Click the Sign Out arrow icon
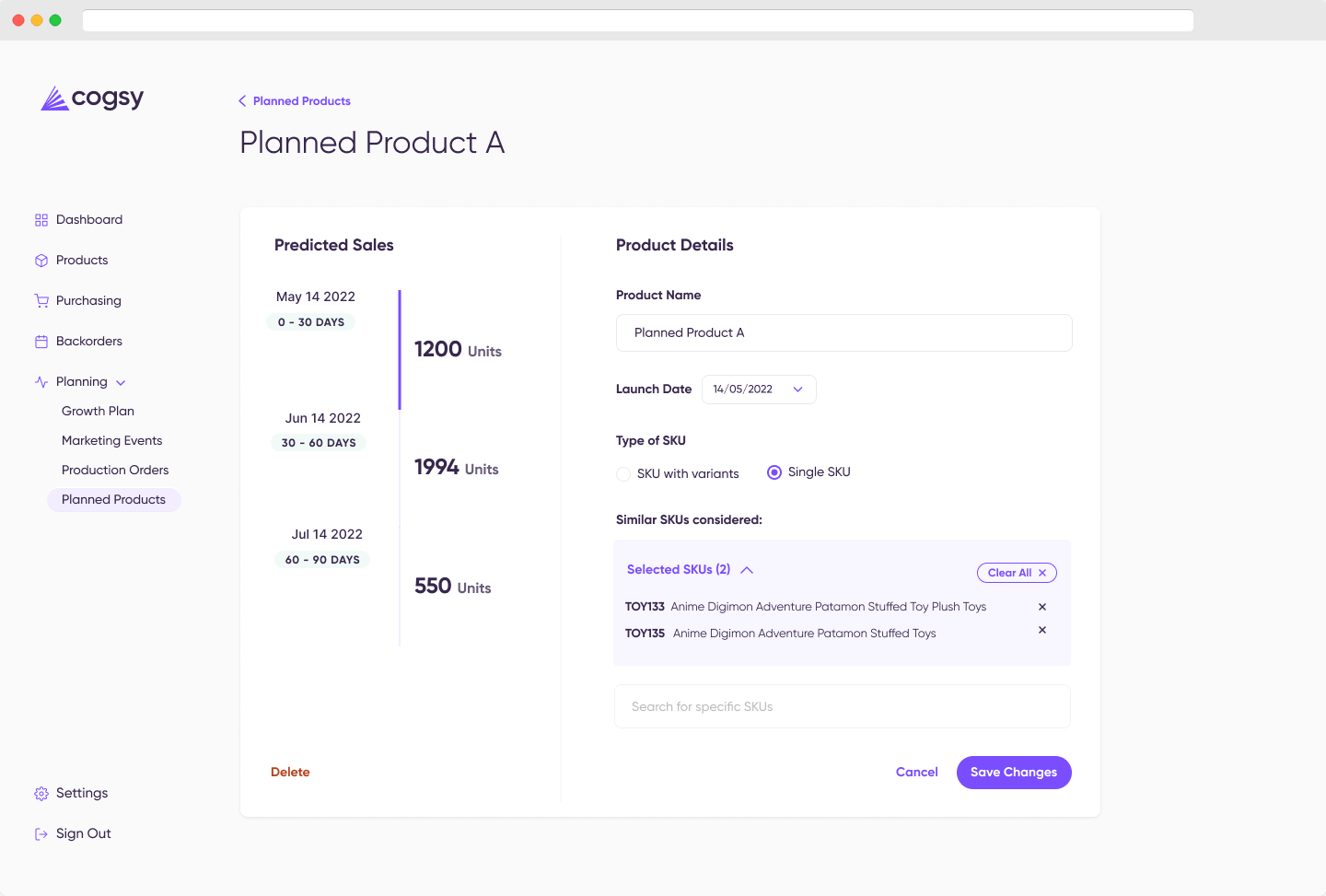The height and width of the screenshot is (896, 1326). point(41,834)
